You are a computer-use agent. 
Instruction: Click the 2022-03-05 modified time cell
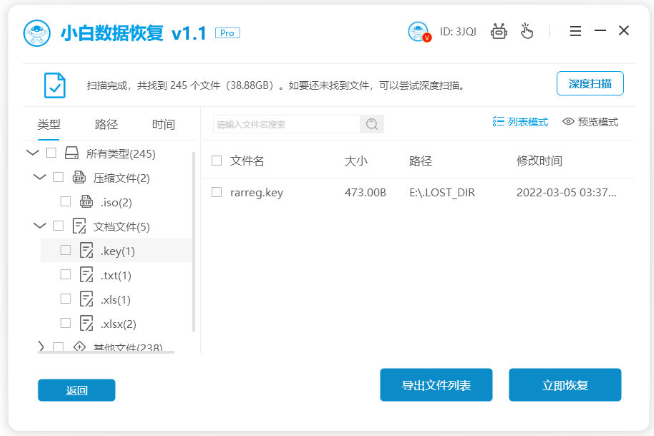tap(566, 192)
